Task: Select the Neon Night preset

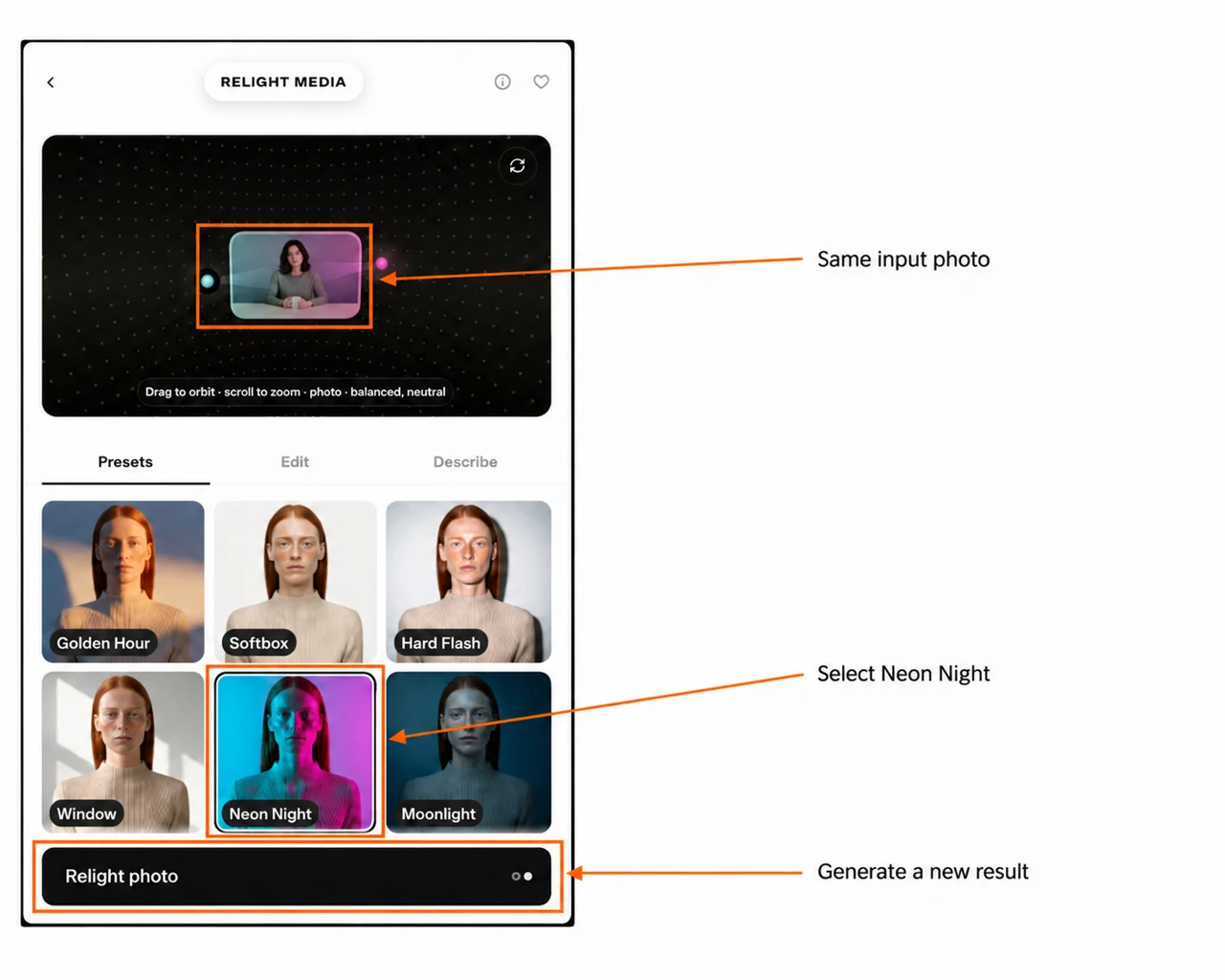Action: [296, 752]
